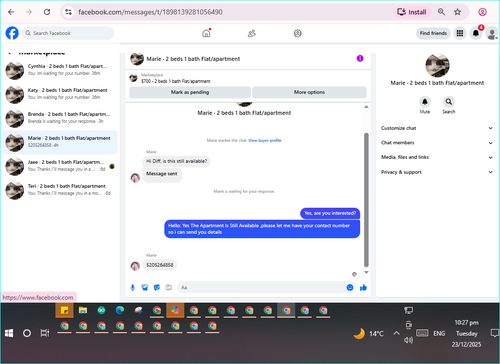
Task: Open the Friends icon in top navigation
Action: [x=252, y=33]
